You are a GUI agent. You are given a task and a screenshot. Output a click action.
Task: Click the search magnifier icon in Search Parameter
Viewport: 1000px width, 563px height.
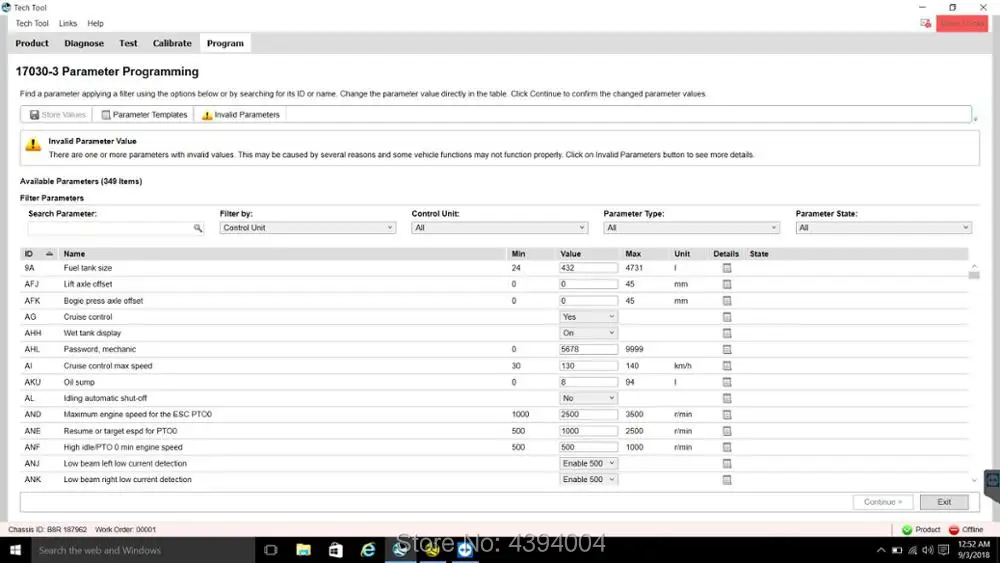198,228
